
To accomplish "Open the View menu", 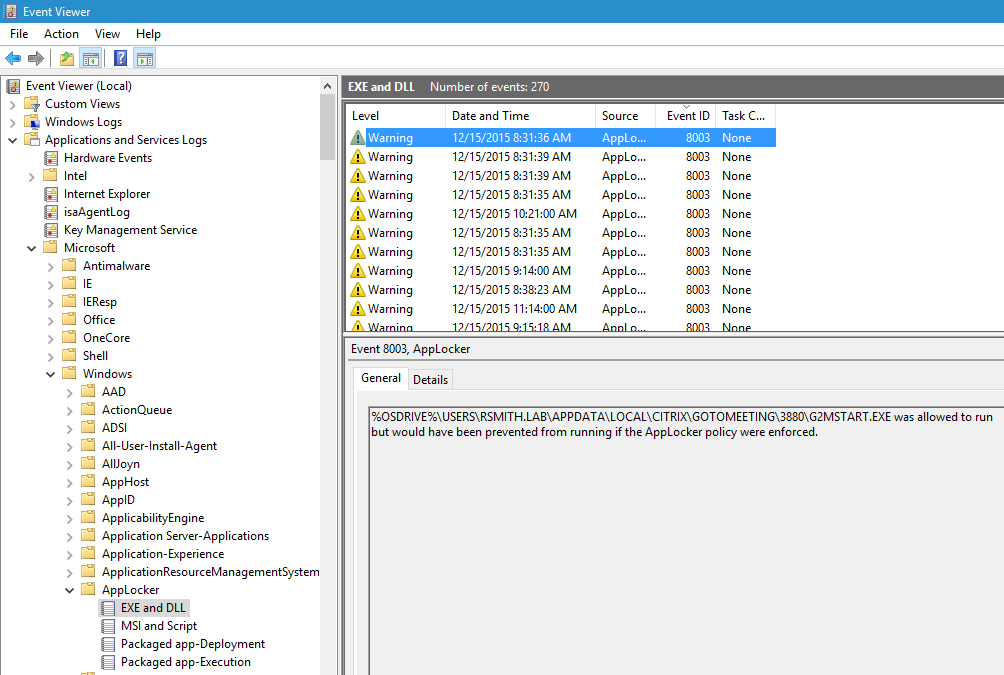I will 107,34.
